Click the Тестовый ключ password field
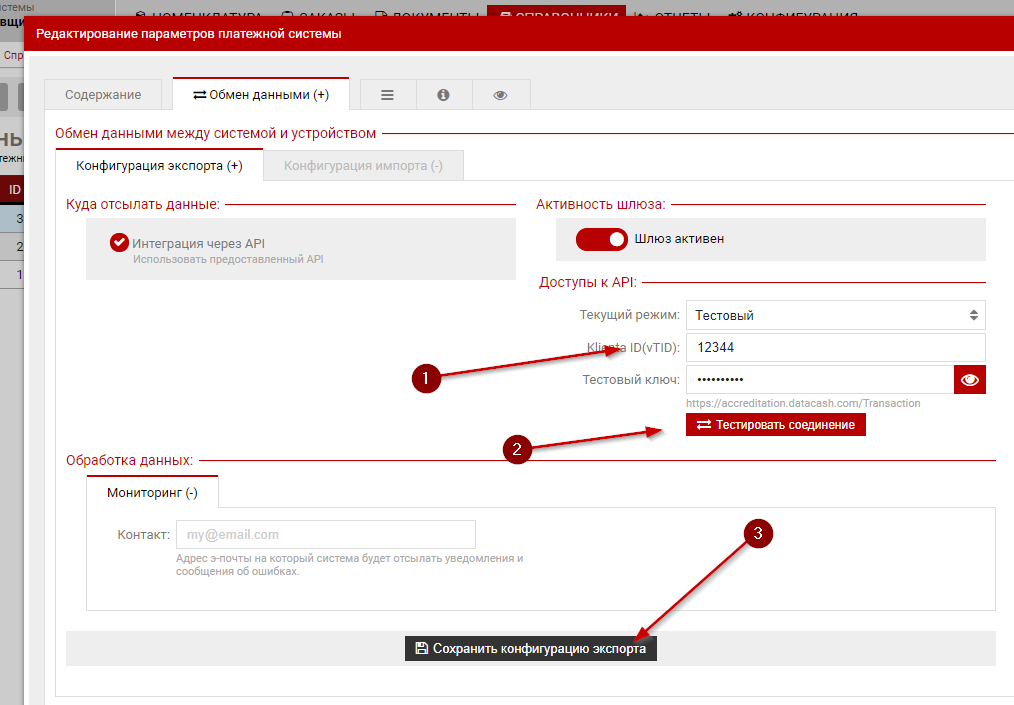 coord(819,380)
